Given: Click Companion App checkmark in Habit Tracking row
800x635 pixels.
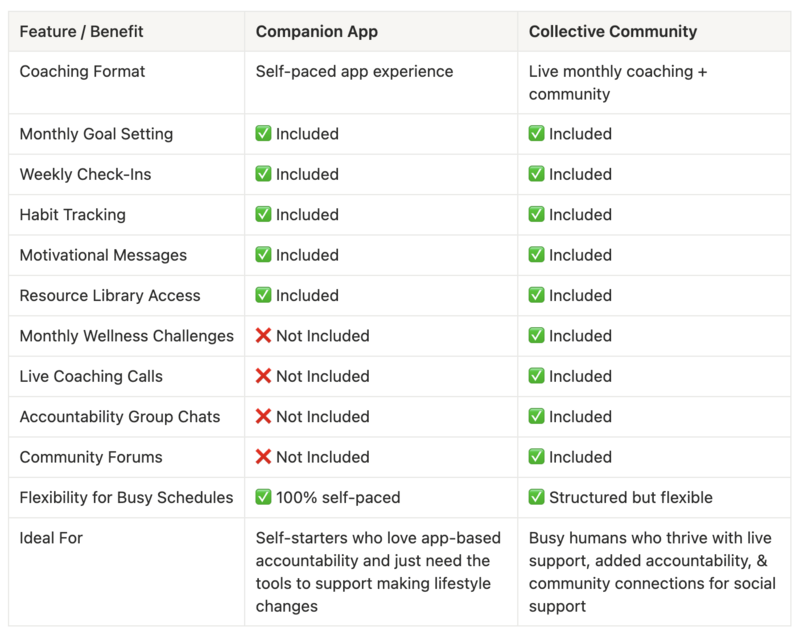Looking at the screenshot, I should 264,215.
